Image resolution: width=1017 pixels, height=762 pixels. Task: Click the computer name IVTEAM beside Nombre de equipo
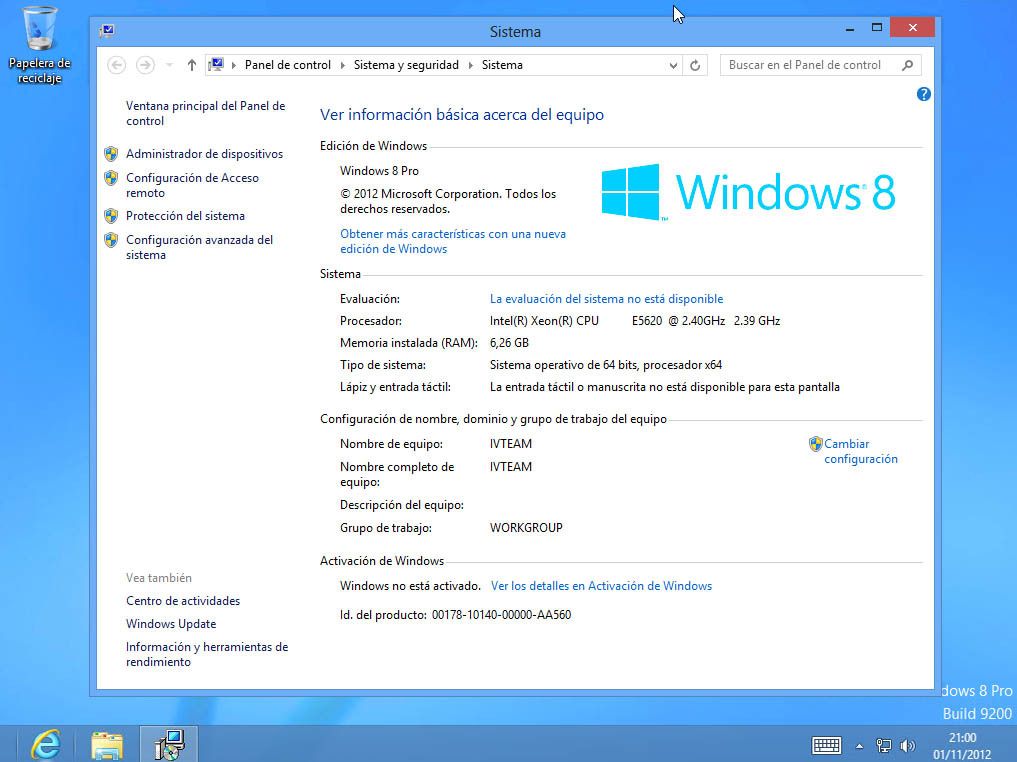coord(510,444)
